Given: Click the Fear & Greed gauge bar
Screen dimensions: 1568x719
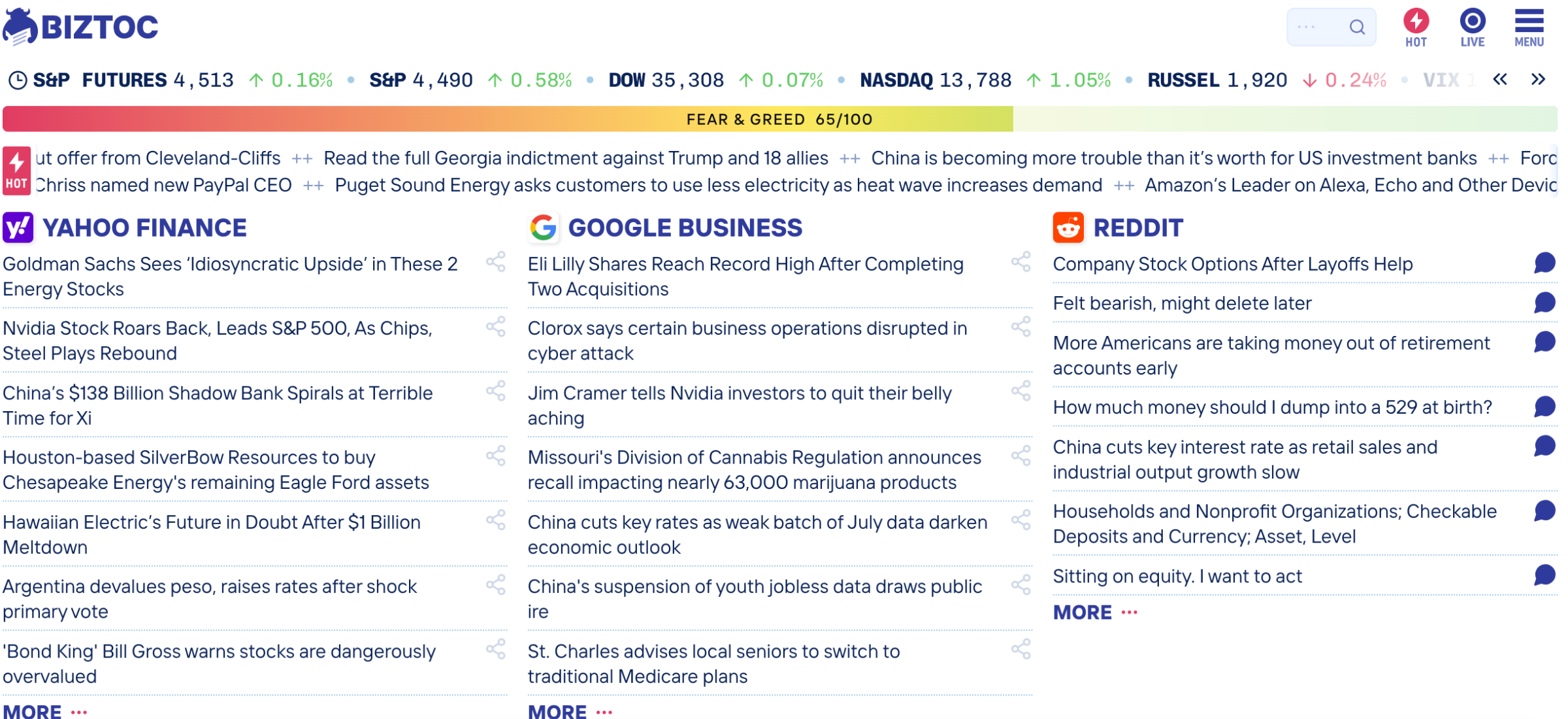Looking at the screenshot, I should [x=779, y=119].
